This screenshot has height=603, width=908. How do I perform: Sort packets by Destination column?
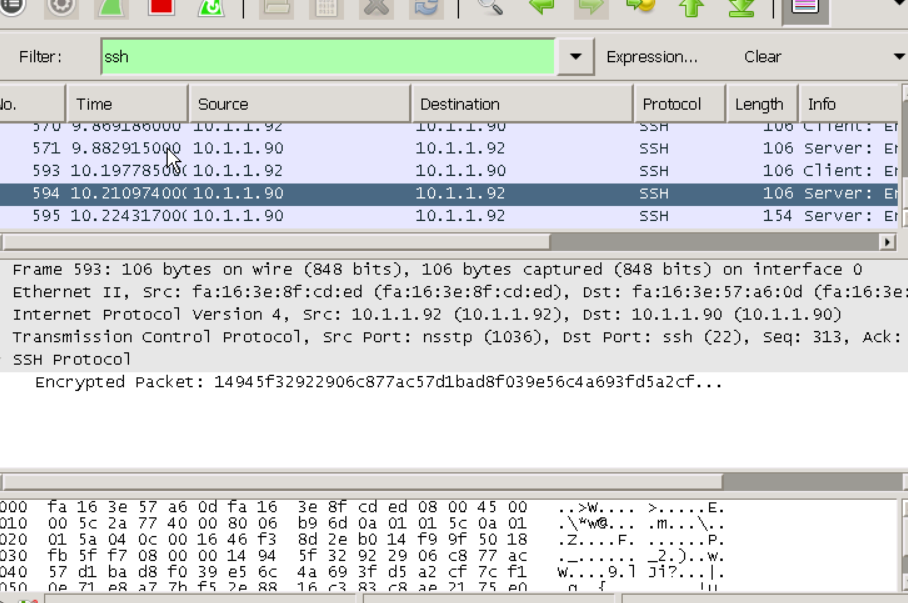coord(522,104)
